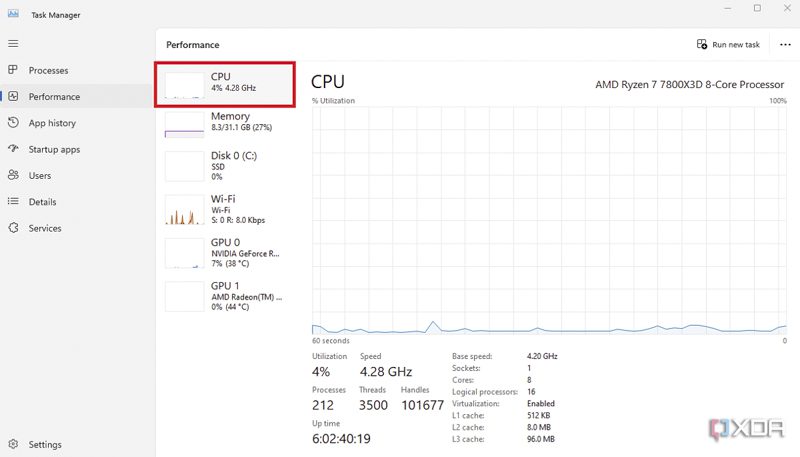The width and height of the screenshot is (800, 457).
Task: Open the Users page
Action: [x=40, y=175]
